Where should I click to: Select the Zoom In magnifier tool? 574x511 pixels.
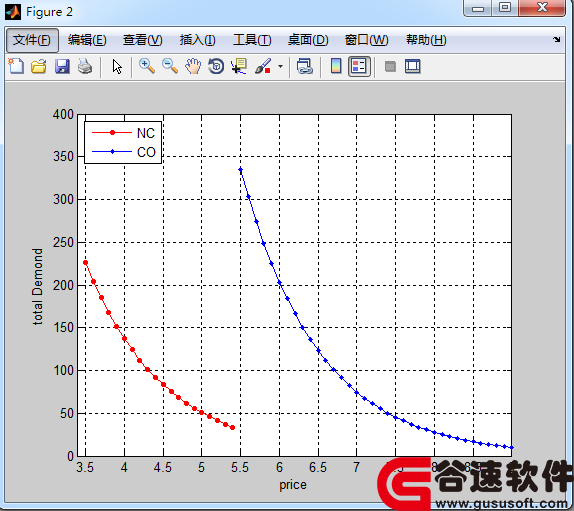147,67
